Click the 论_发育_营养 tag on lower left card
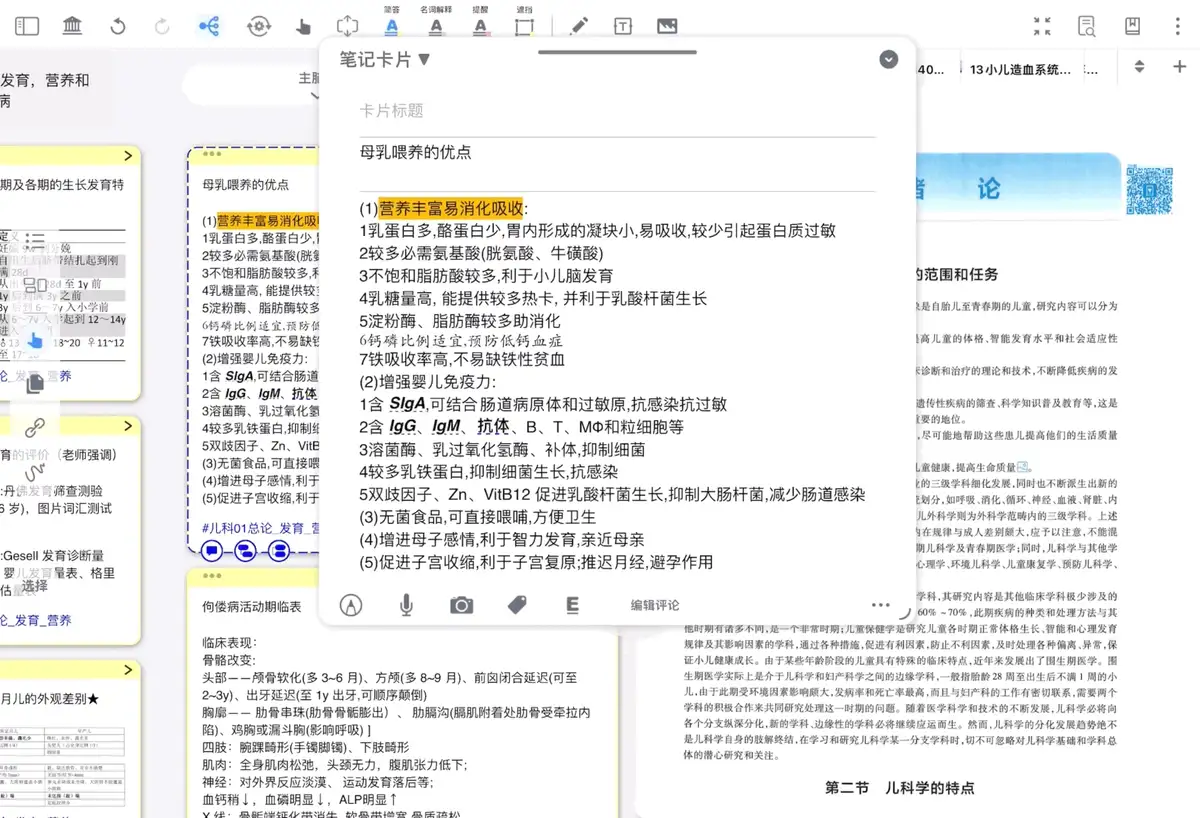 36,620
